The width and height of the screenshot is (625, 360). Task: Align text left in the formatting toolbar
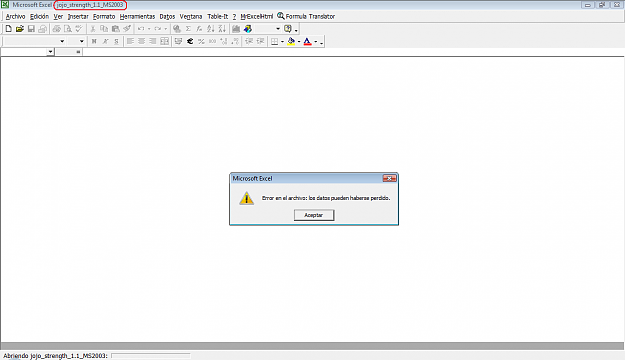click(130, 41)
